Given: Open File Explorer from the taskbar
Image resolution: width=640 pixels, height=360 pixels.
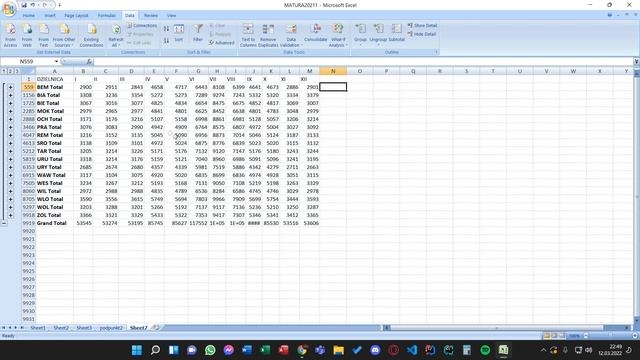Looking at the screenshot, I should (x=338, y=350).
